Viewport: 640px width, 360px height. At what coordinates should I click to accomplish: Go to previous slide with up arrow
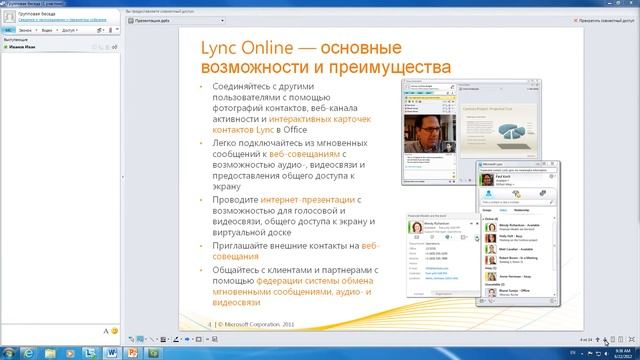pos(598,340)
